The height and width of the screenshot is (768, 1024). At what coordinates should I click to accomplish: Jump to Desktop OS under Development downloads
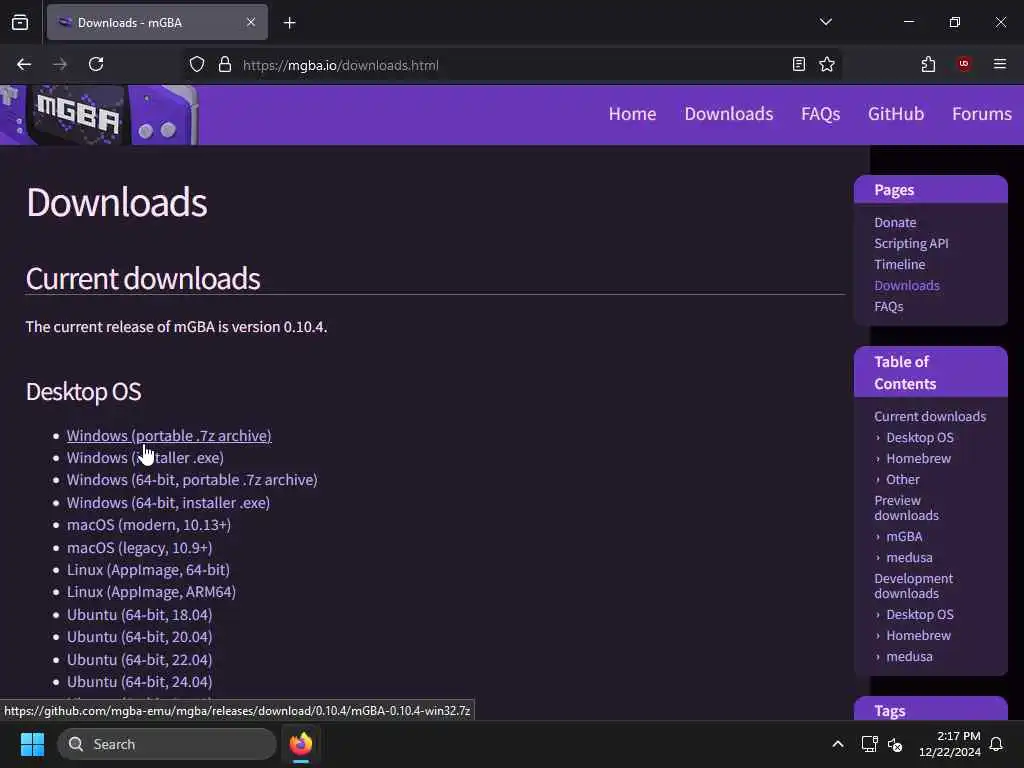[920, 615]
